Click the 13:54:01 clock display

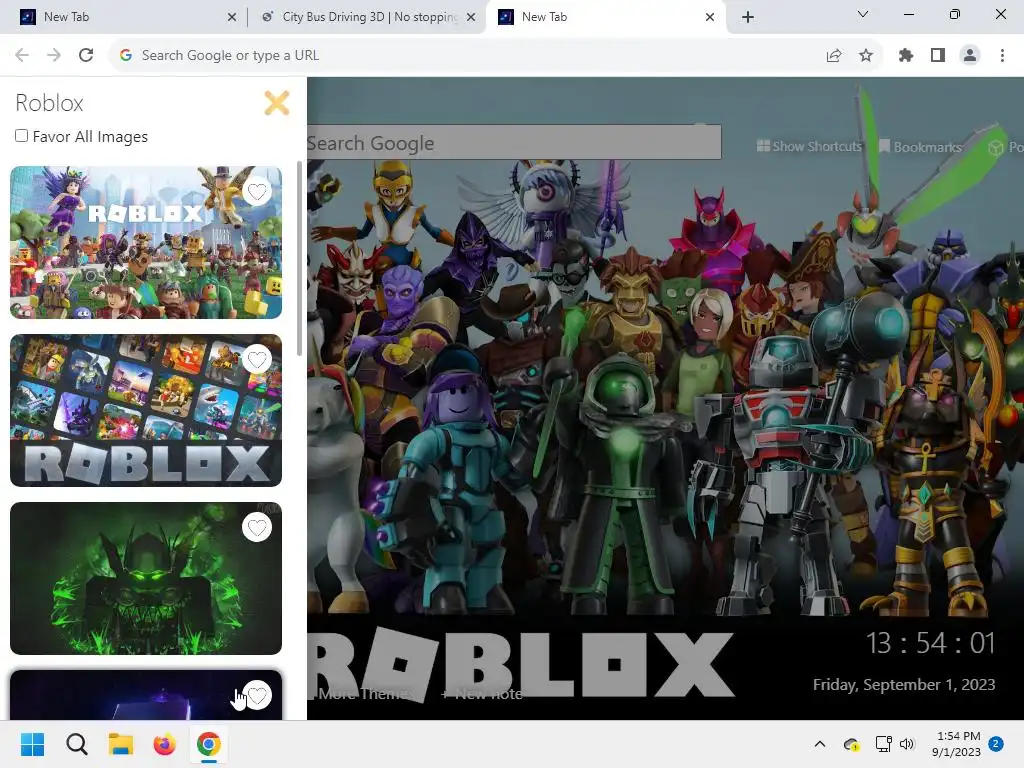coord(930,643)
